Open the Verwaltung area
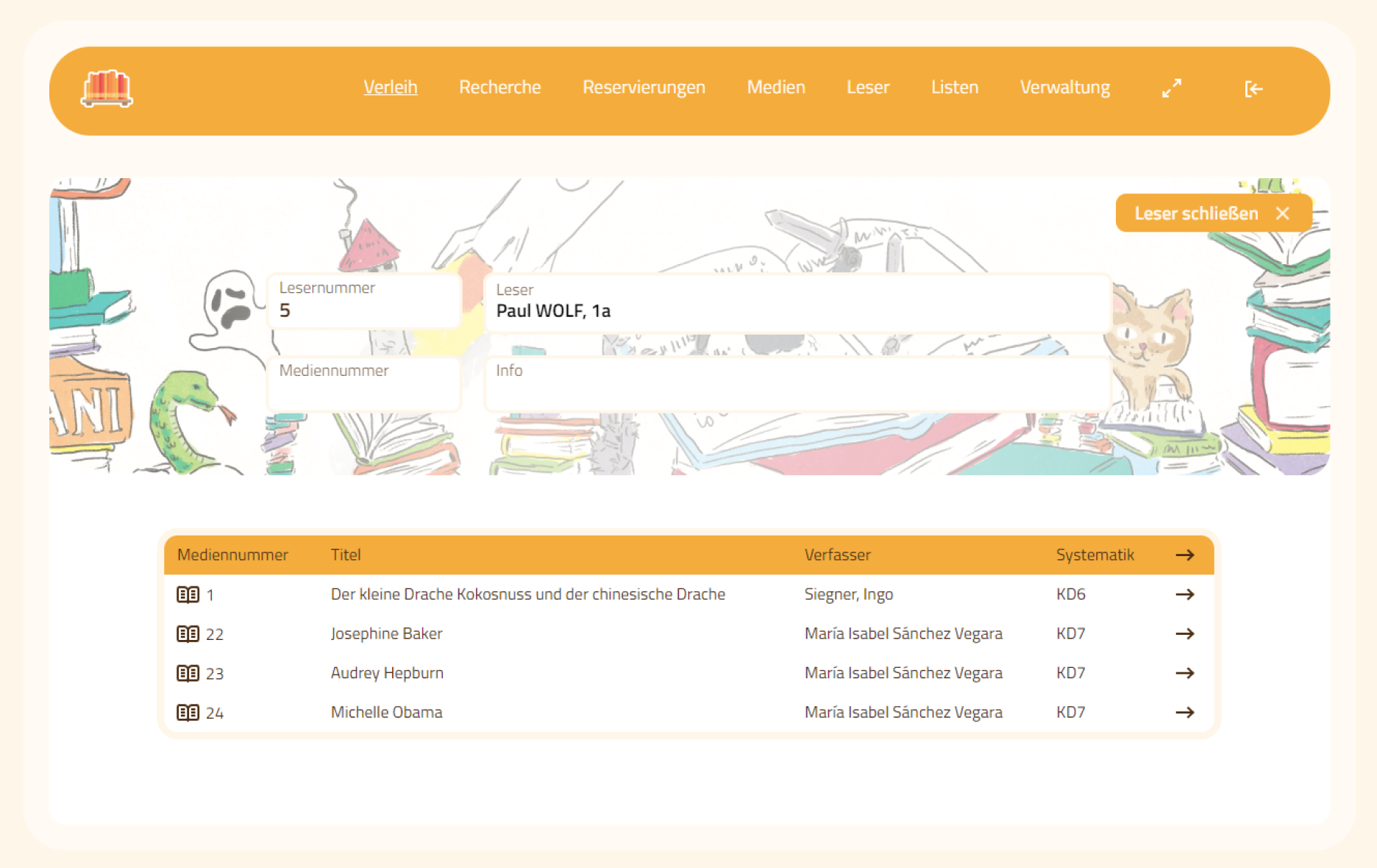The height and width of the screenshot is (868, 1377). coord(1065,88)
